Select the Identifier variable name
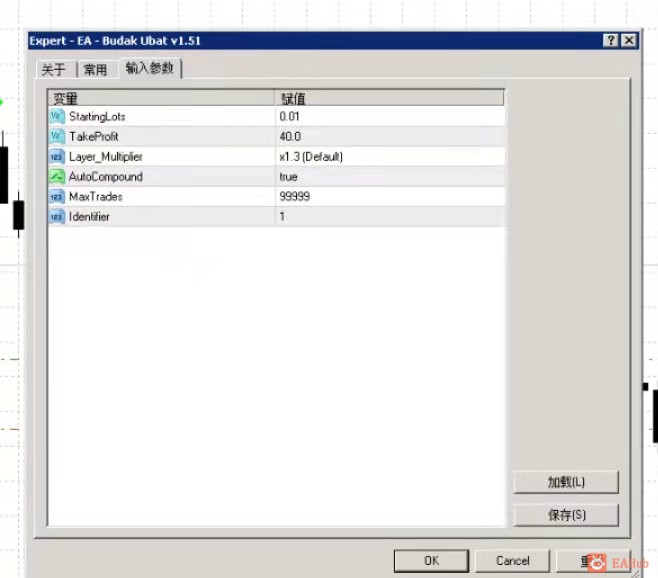Image resolution: width=658 pixels, height=578 pixels. (x=89, y=217)
